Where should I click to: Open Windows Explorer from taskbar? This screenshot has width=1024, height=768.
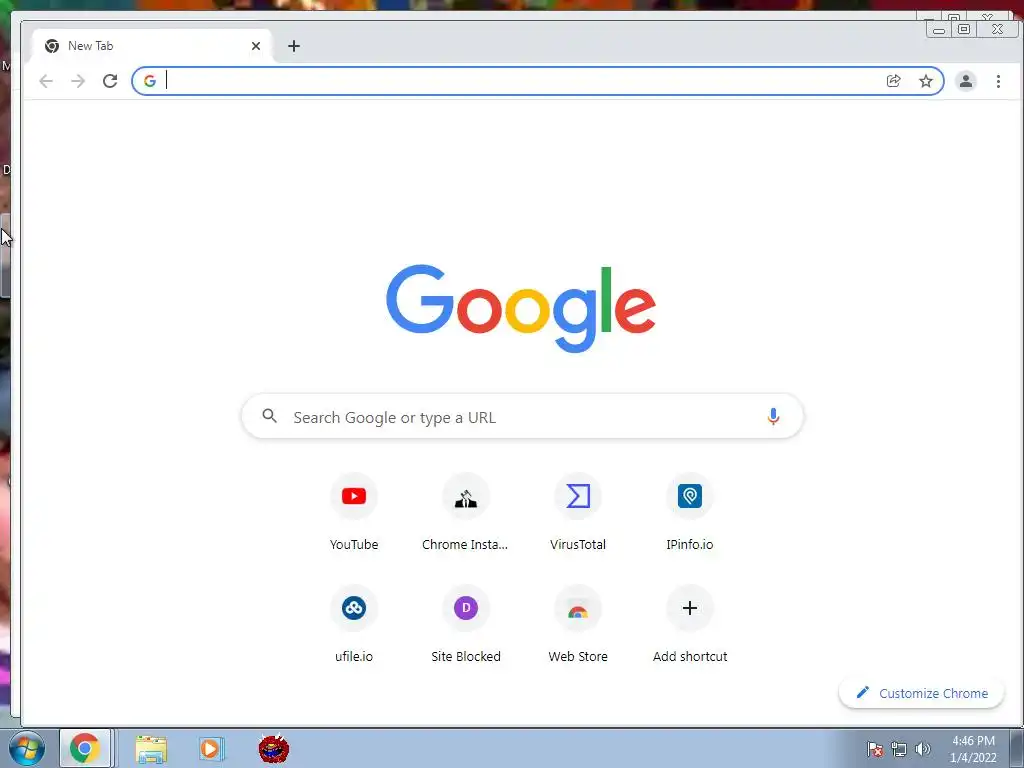(151, 748)
